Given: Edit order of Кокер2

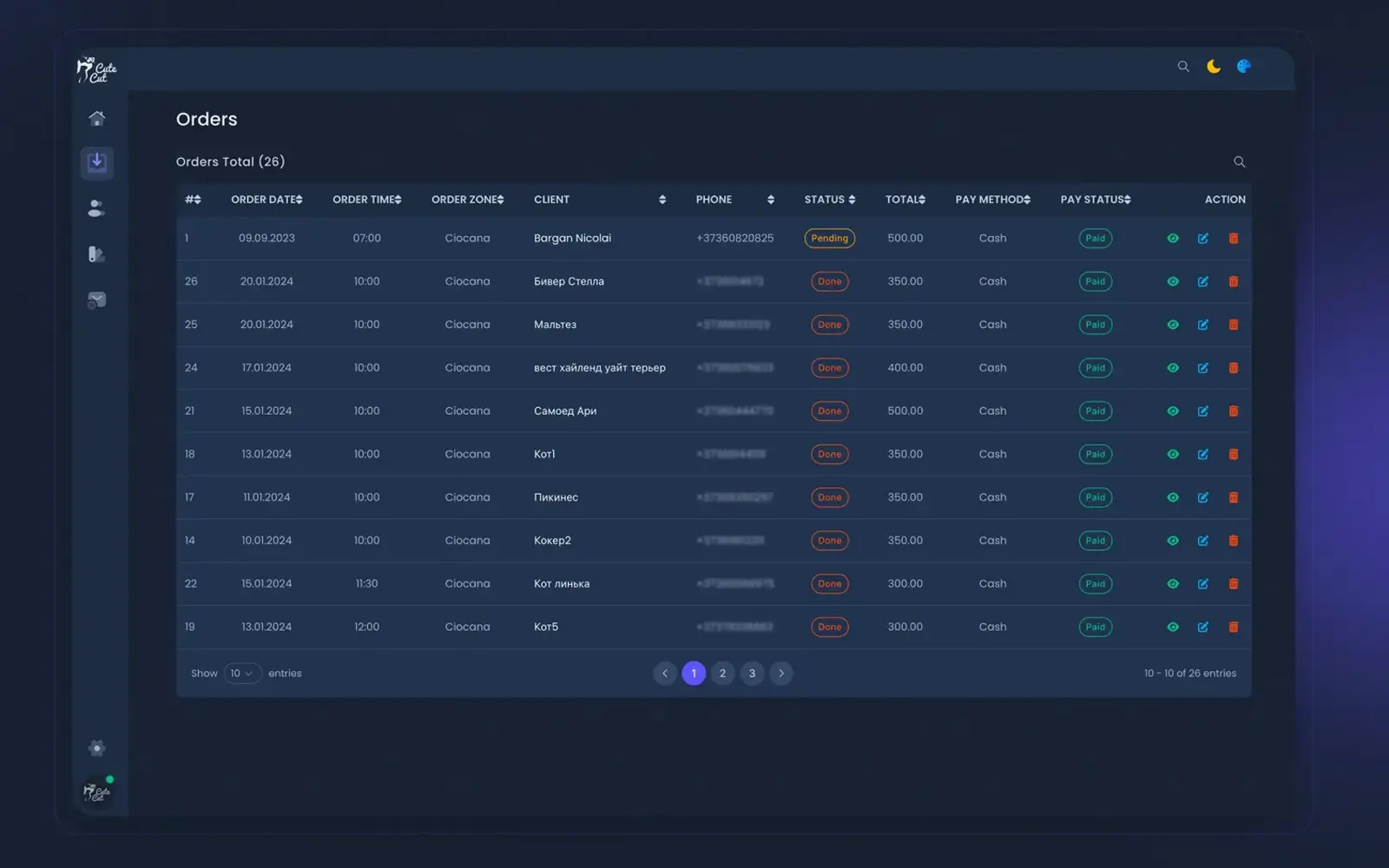Looking at the screenshot, I should click(x=1203, y=541).
